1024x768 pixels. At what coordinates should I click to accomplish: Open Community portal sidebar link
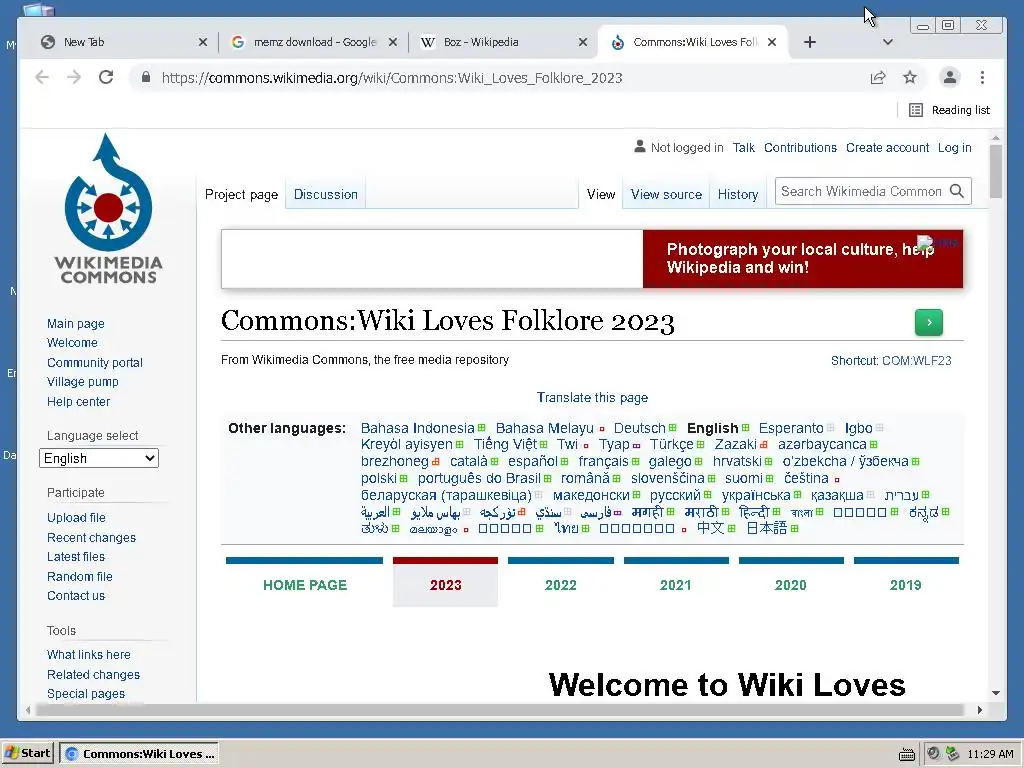(x=95, y=362)
